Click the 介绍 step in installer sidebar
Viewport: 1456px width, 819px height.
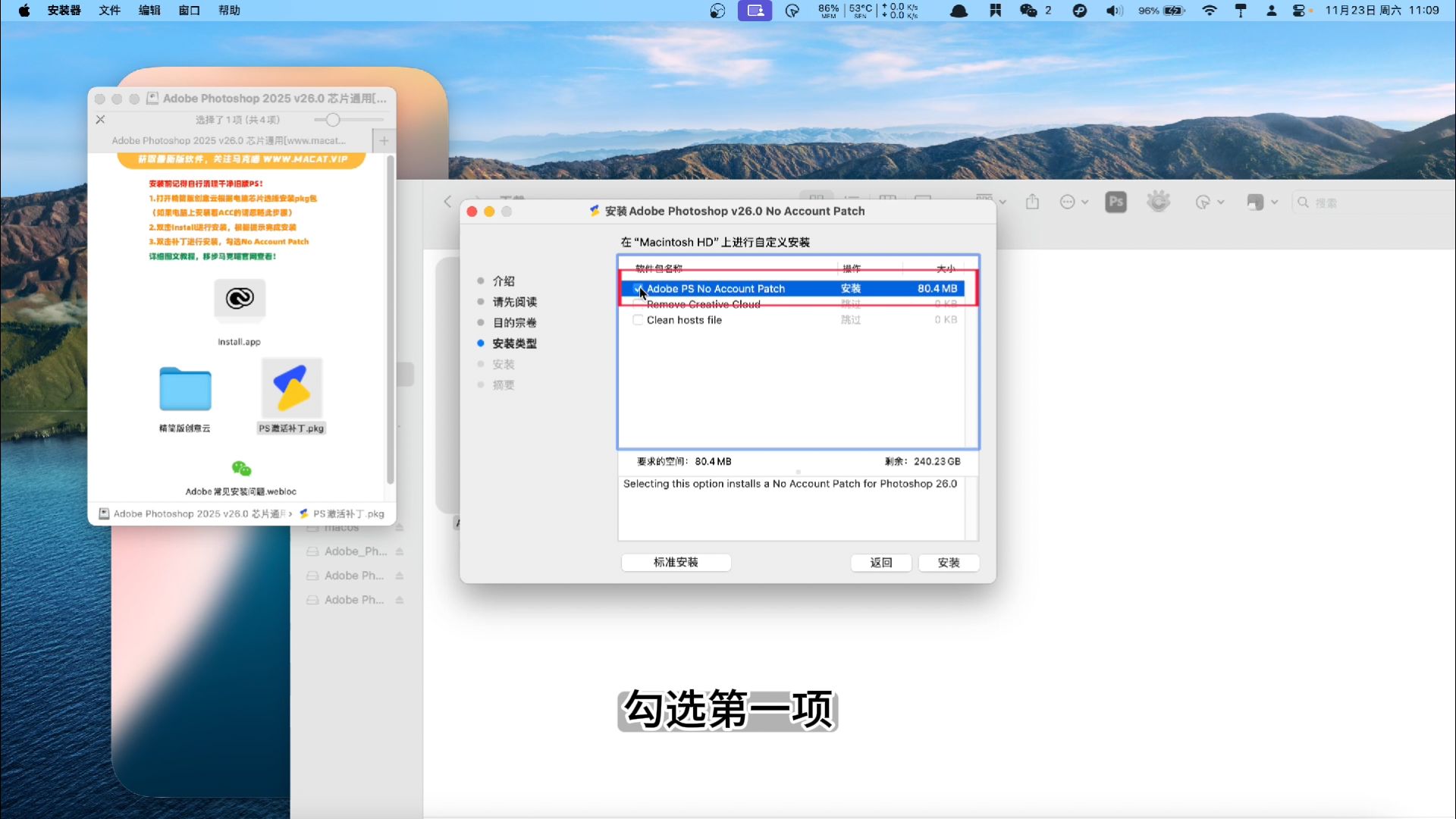pos(504,281)
